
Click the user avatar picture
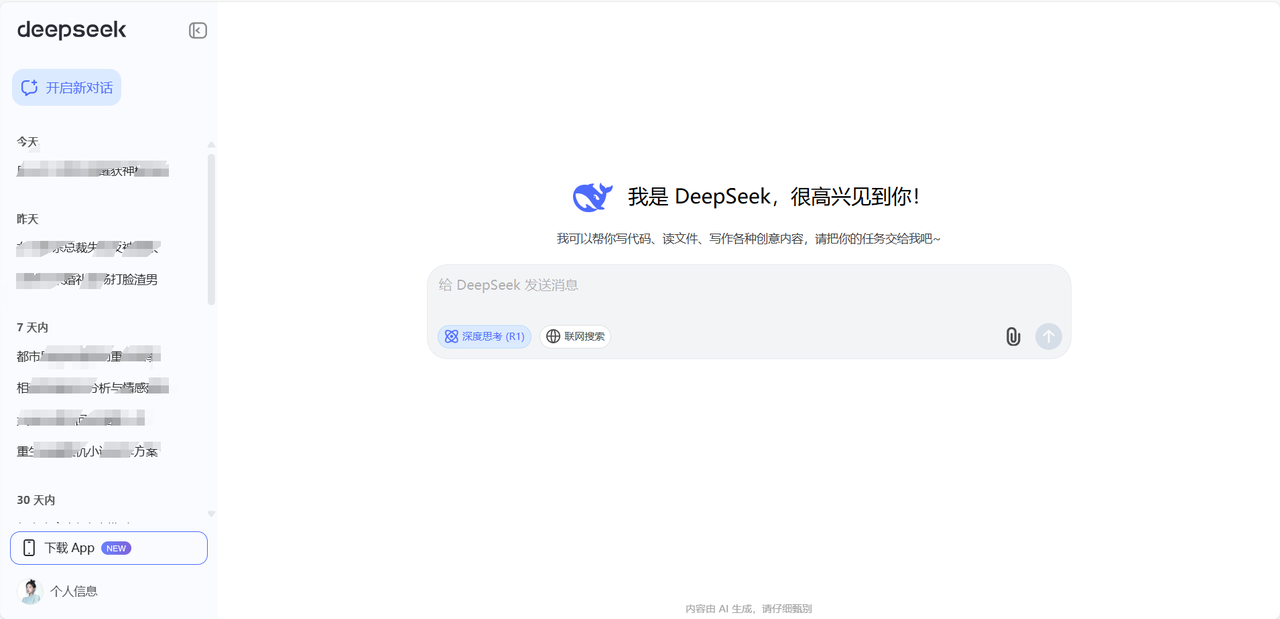(x=31, y=591)
